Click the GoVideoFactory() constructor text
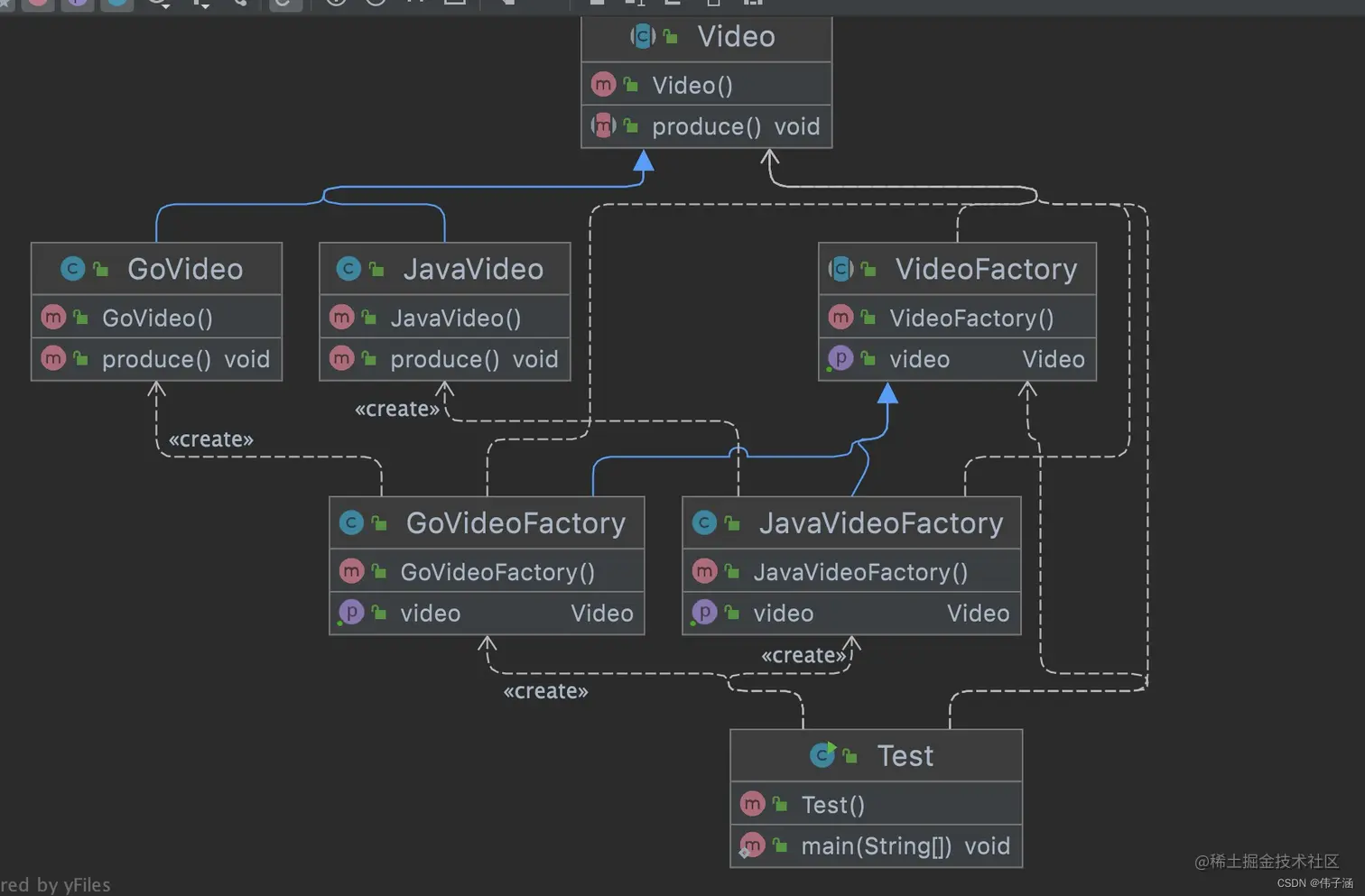The width and height of the screenshot is (1365, 896). pos(497,572)
